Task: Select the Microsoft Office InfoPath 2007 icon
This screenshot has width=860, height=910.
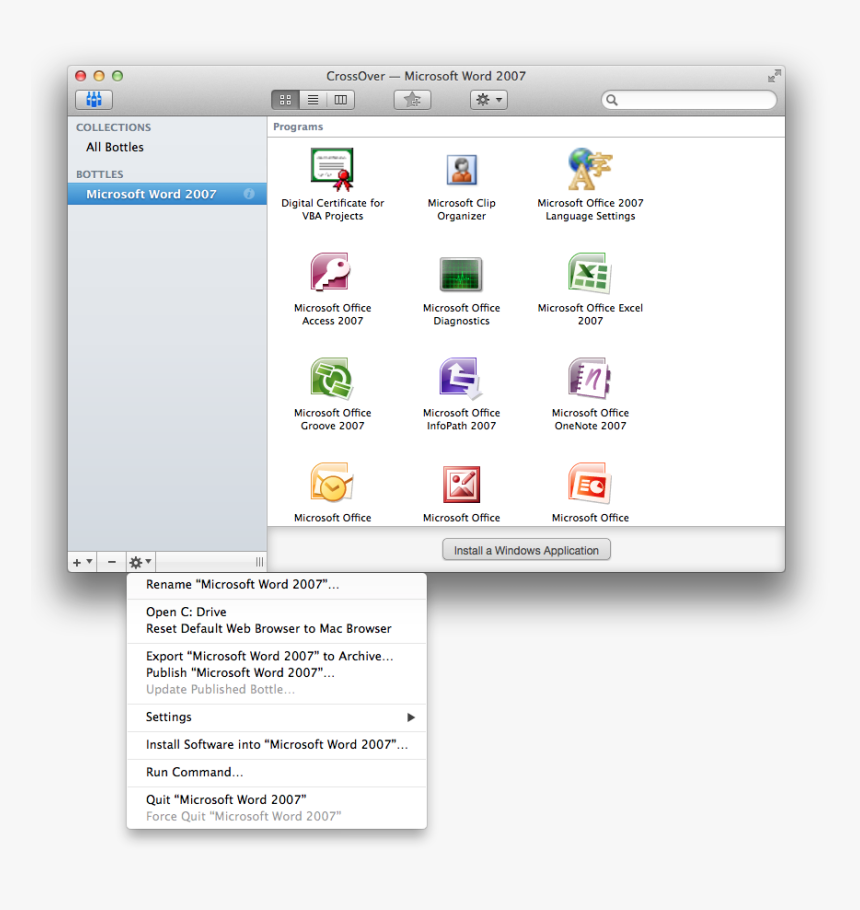Action: click(x=461, y=378)
